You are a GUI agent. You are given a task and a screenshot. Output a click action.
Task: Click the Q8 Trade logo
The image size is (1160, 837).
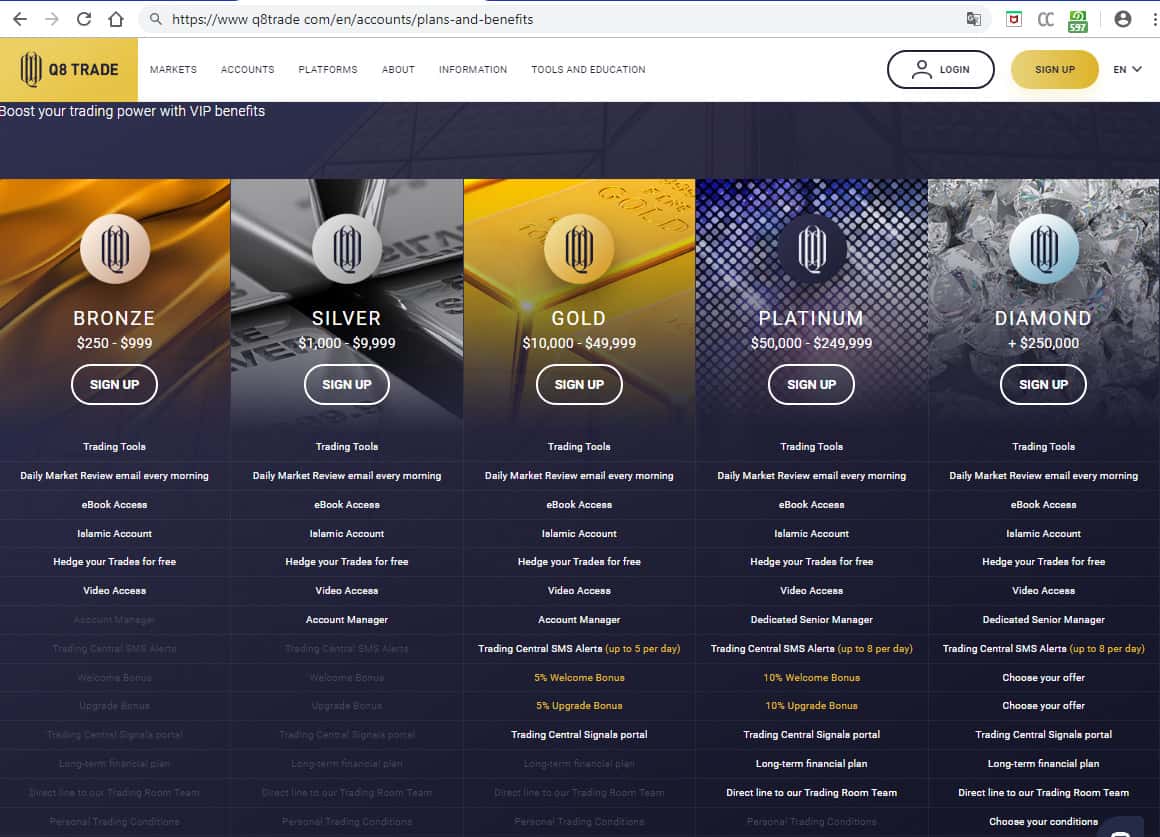coord(69,69)
